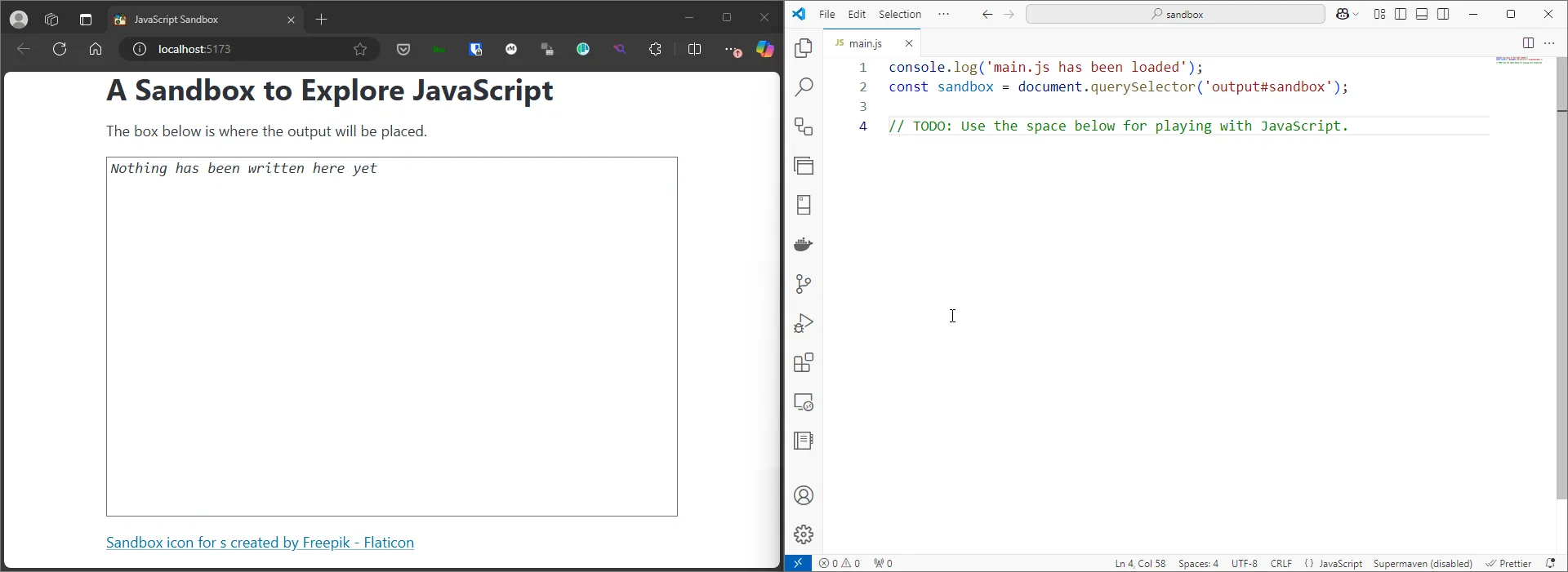Open the Selection menu in VS Code
Viewport: 1568px width, 572px height.
coord(900,14)
